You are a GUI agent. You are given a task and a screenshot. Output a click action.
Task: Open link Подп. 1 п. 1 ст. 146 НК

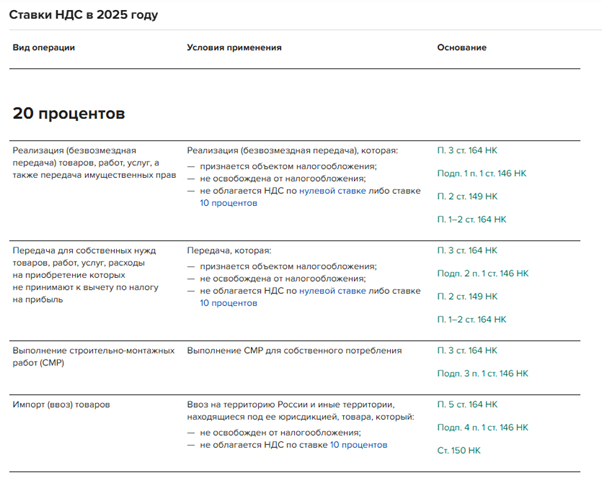(x=481, y=173)
